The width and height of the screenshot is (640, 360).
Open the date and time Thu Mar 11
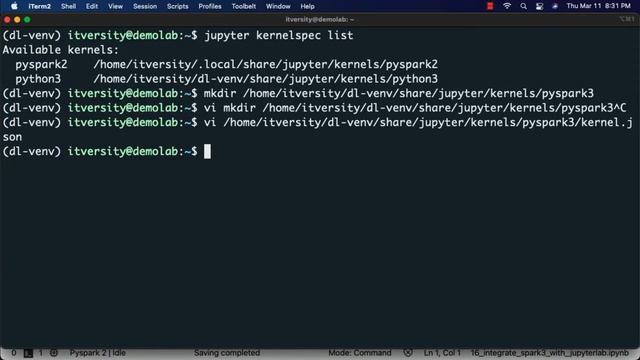(598, 6)
